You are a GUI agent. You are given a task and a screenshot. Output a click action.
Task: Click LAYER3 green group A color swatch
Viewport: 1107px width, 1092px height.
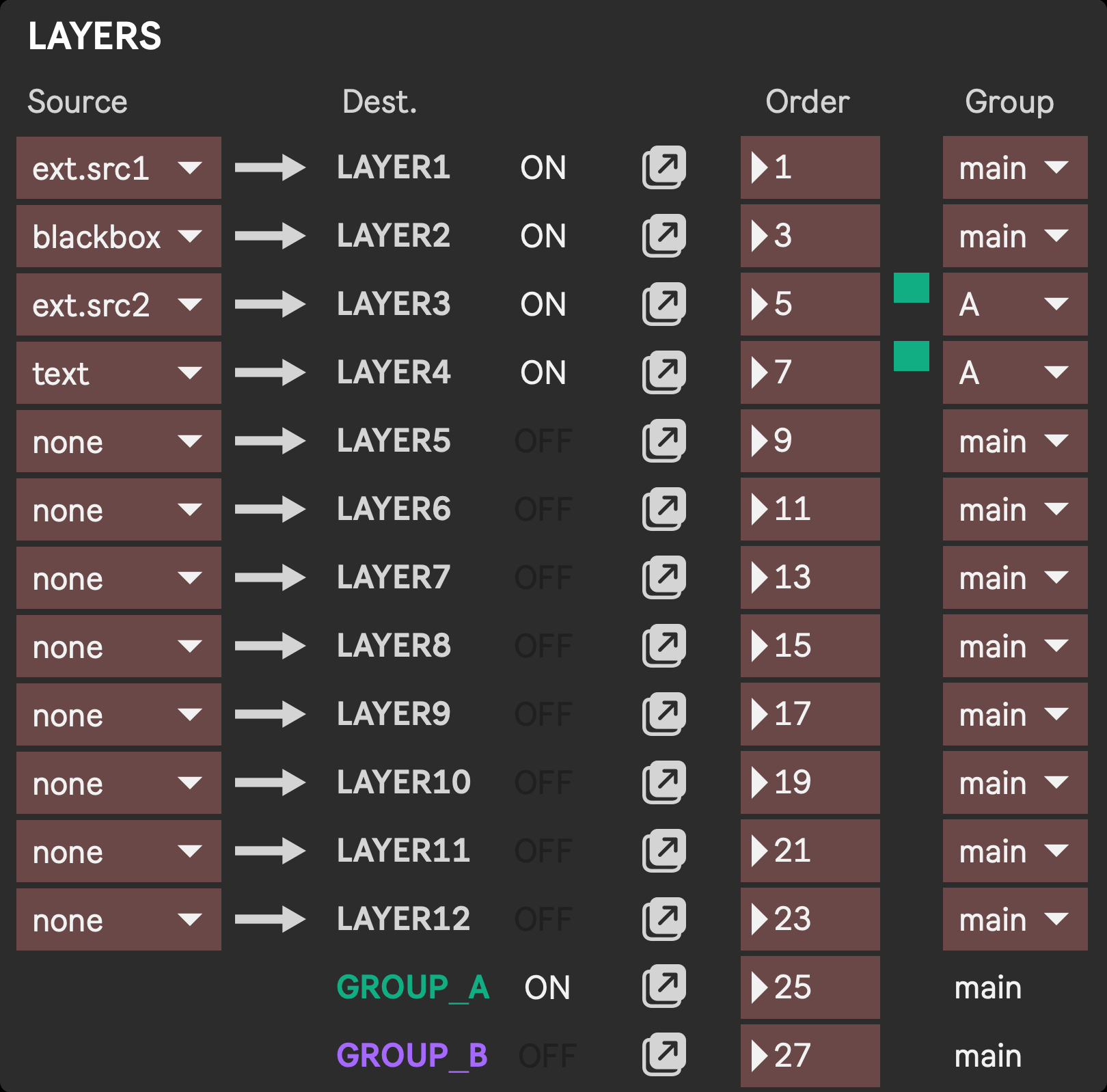[912, 288]
